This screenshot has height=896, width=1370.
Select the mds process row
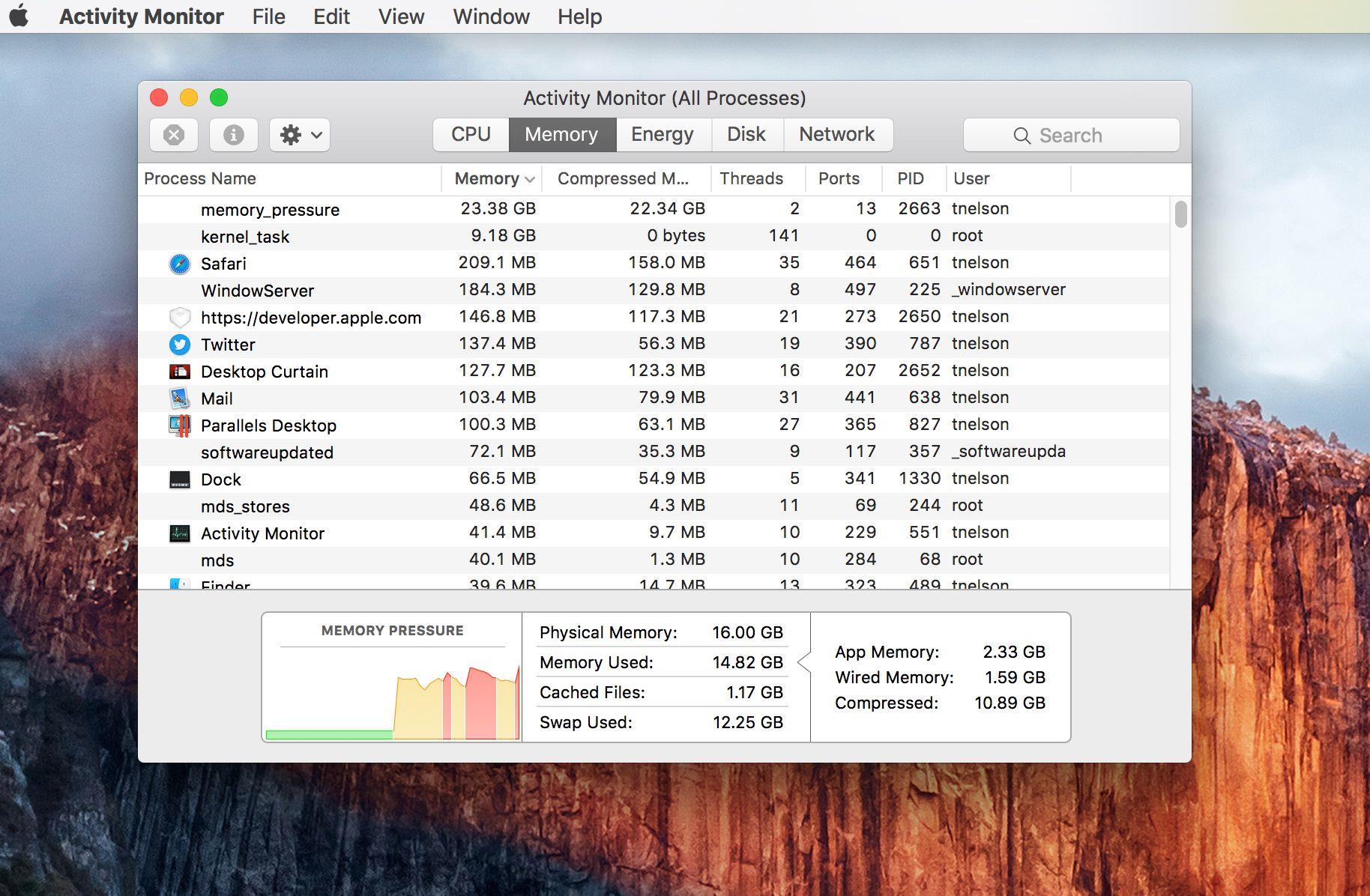tap(654, 560)
